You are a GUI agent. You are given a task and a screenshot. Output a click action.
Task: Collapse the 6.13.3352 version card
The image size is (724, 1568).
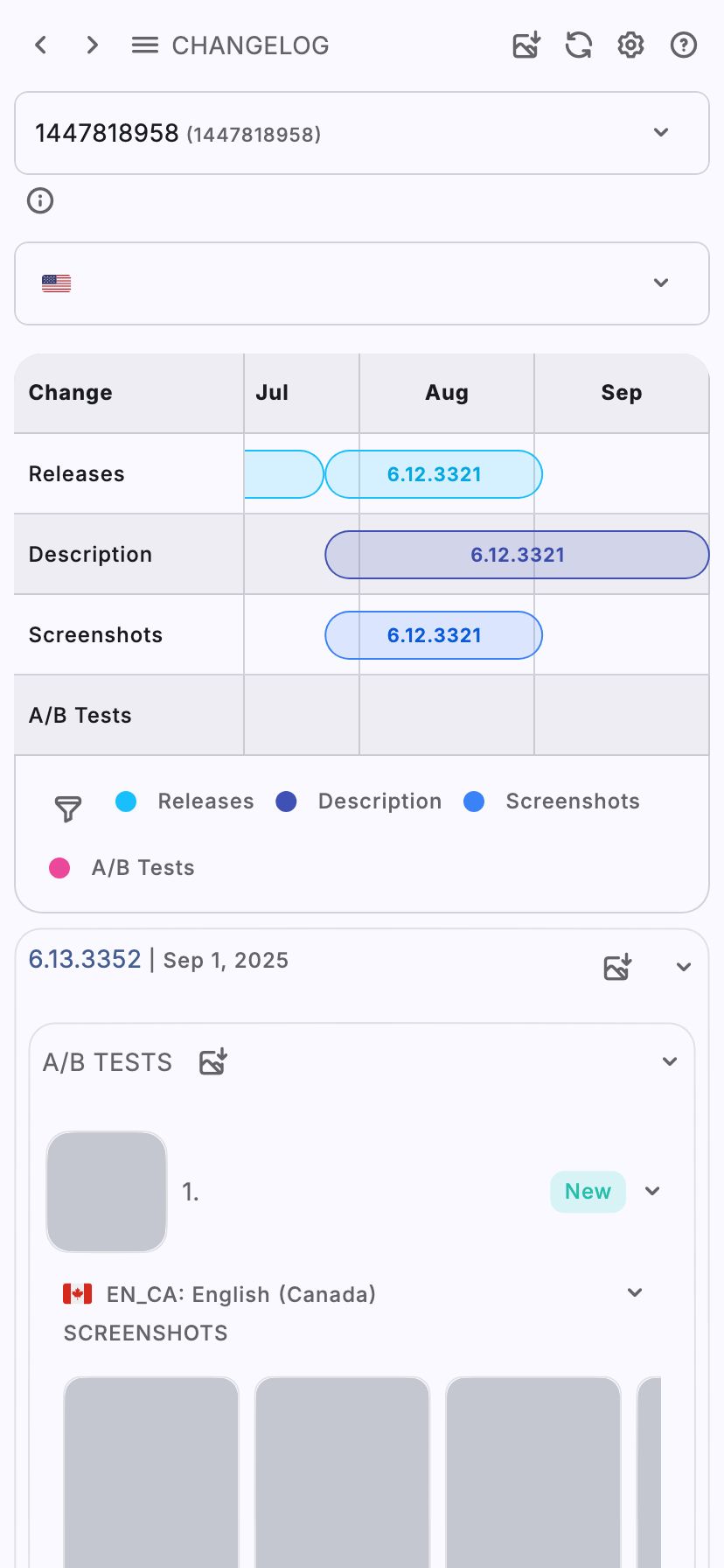coord(684,967)
